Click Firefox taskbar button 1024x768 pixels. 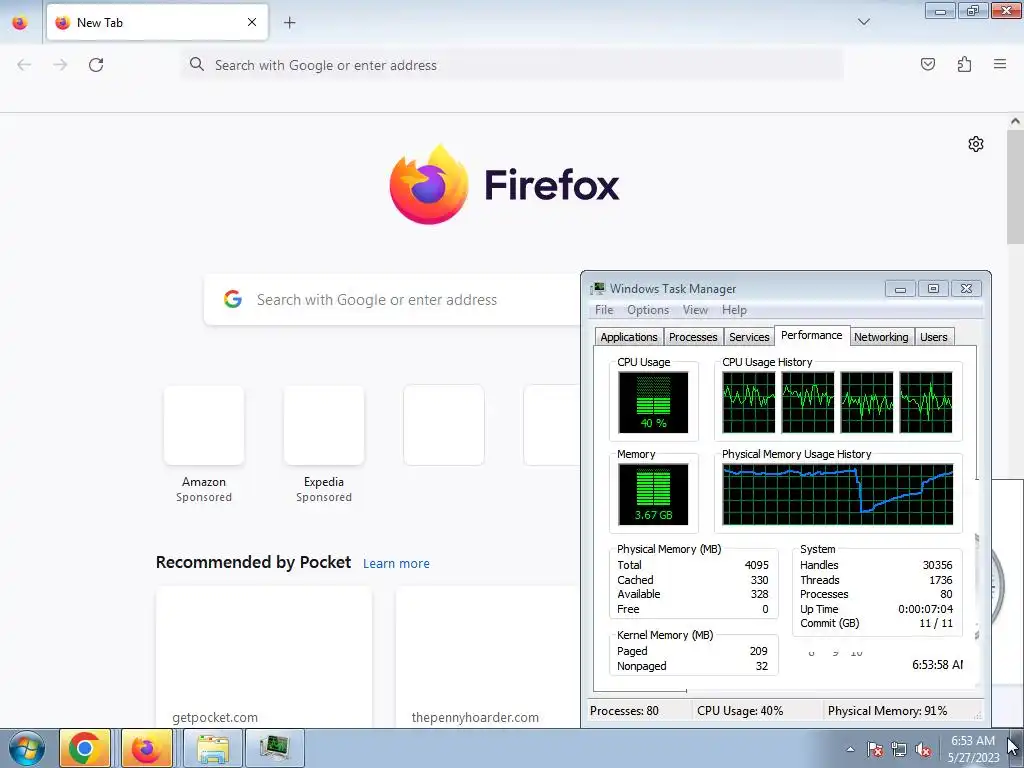pos(147,748)
